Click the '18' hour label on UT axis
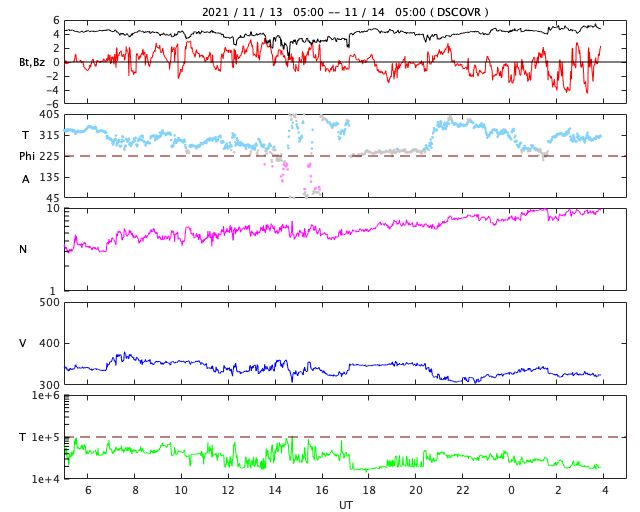The height and width of the screenshot is (512, 640). click(x=369, y=490)
